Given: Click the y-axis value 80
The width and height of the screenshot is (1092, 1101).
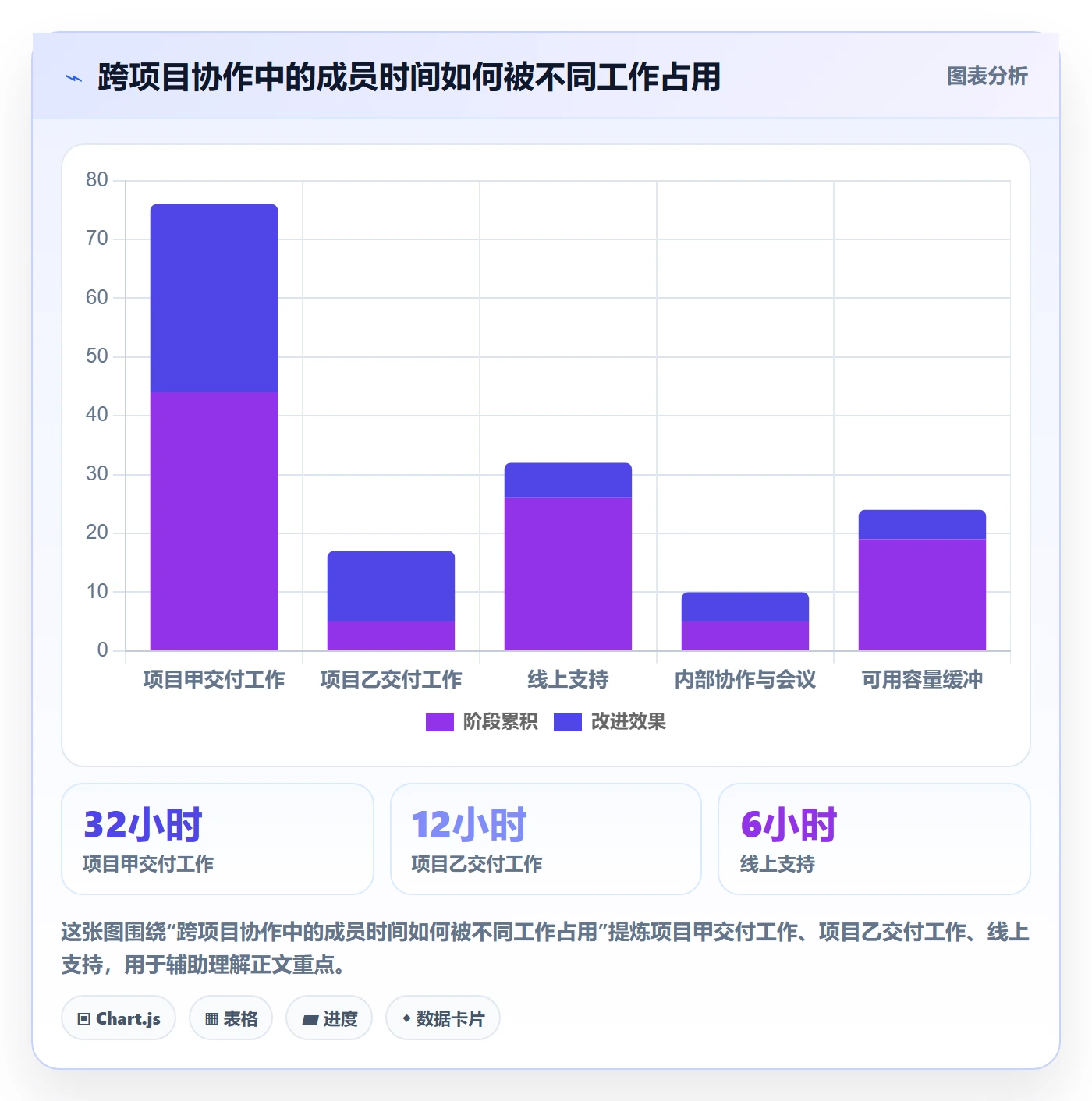Looking at the screenshot, I should pyautogui.click(x=97, y=180).
